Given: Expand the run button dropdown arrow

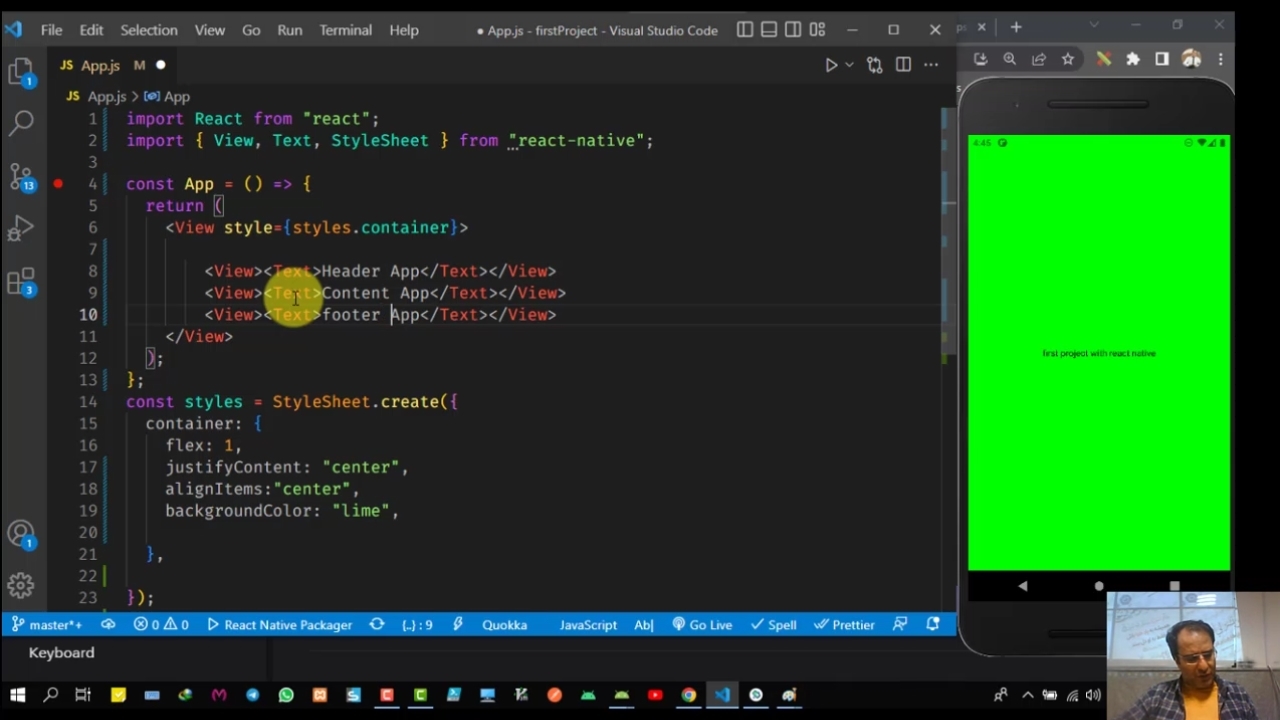Looking at the screenshot, I should coord(849,65).
